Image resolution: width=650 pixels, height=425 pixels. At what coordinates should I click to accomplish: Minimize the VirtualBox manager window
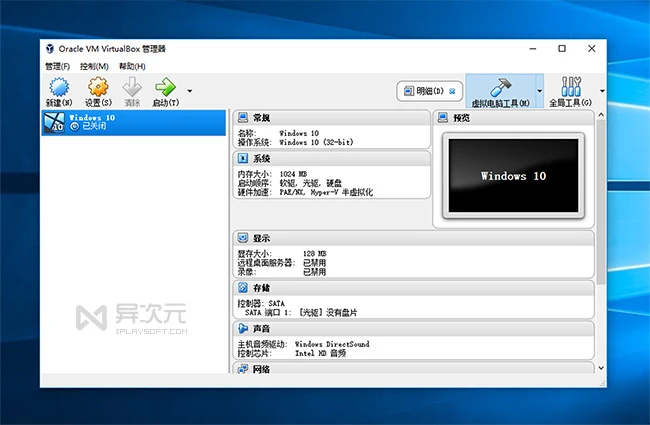(x=533, y=49)
